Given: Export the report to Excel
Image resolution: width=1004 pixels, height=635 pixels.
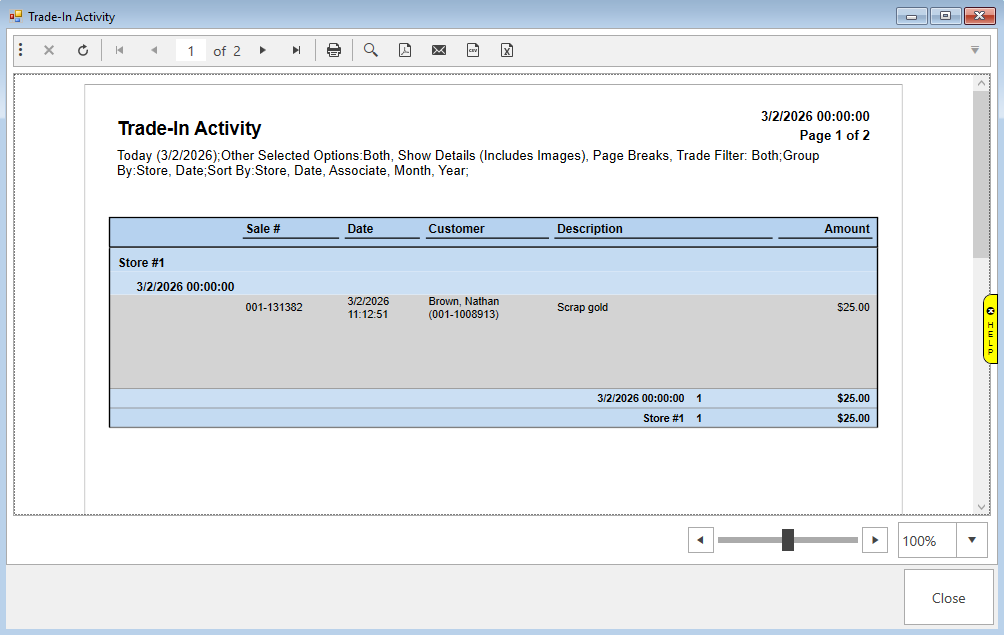Looking at the screenshot, I should click(507, 50).
